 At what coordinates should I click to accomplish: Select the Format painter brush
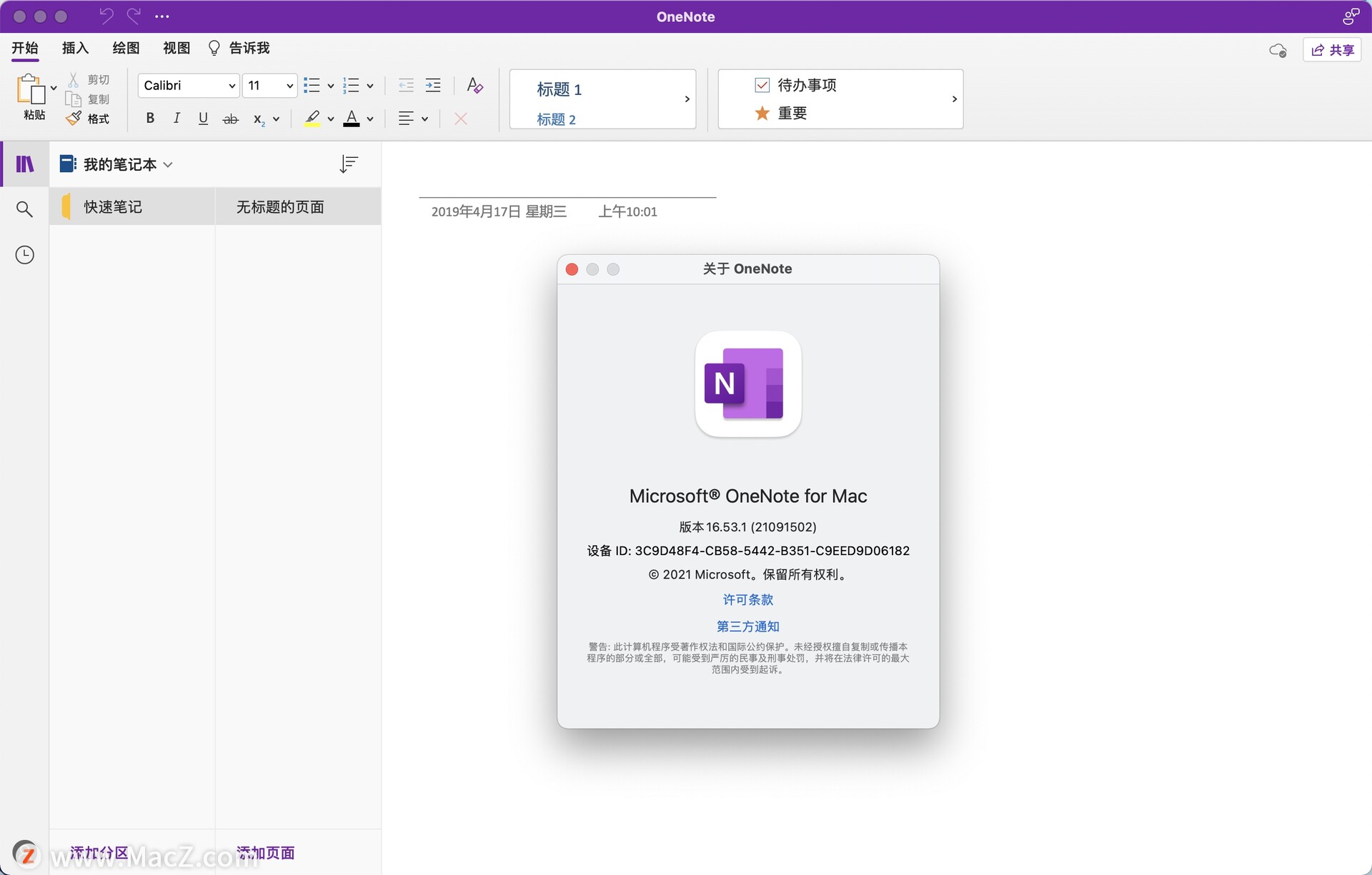pos(74,119)
